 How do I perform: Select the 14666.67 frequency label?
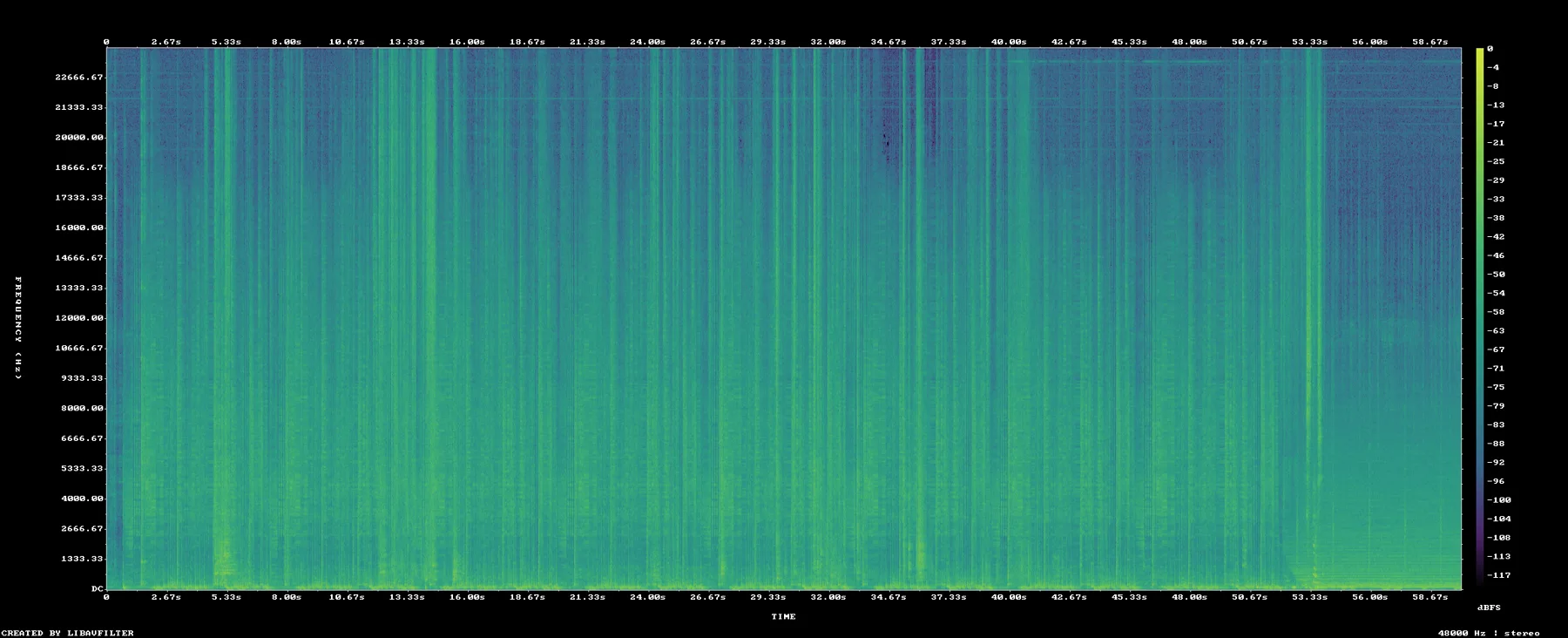(79, 258)
